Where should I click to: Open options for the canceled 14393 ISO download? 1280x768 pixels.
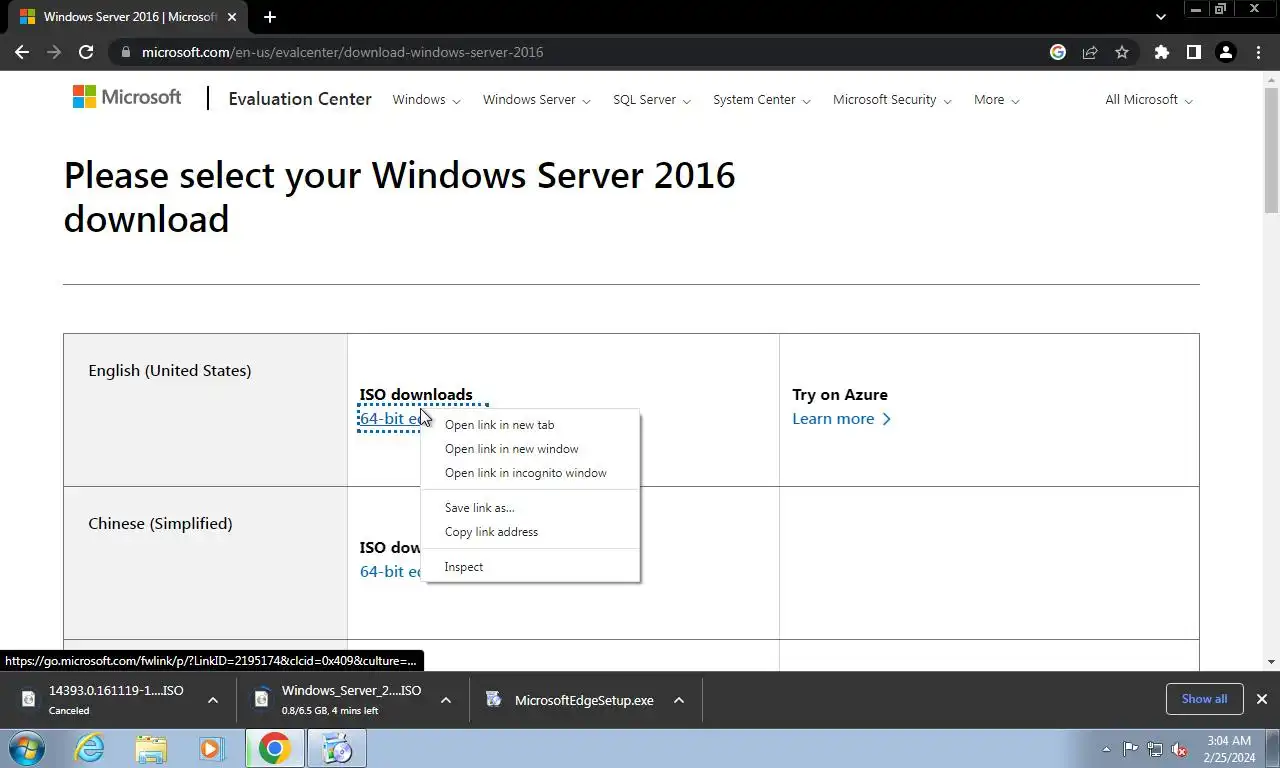point(213,700)
